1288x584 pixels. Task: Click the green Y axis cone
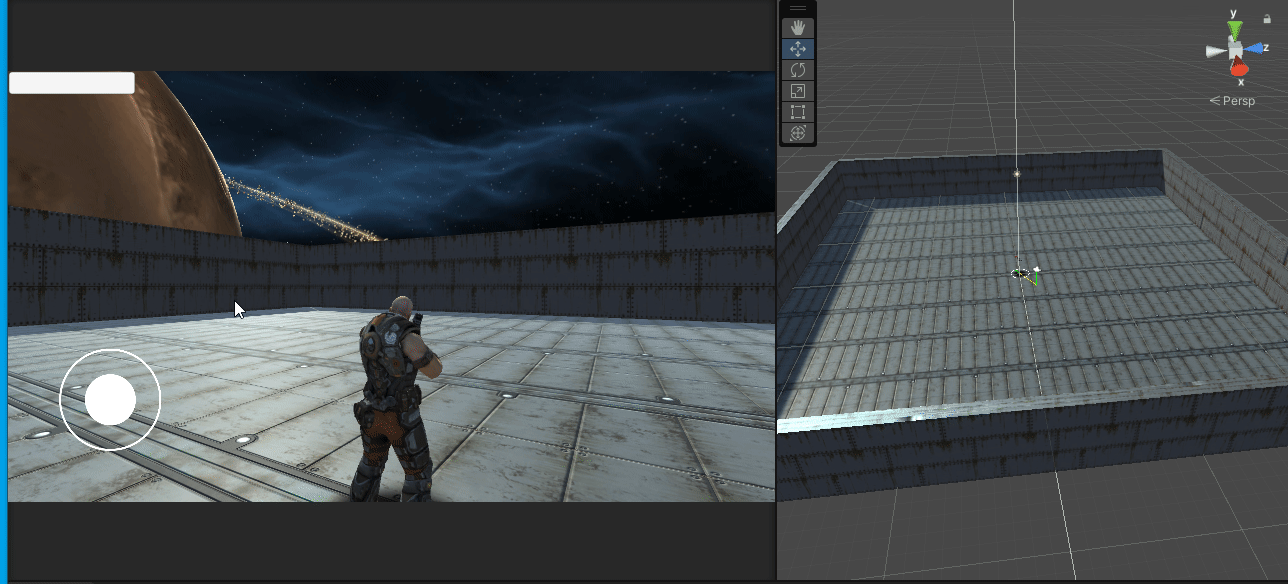pyautogui.click(x=1235, y=28)
